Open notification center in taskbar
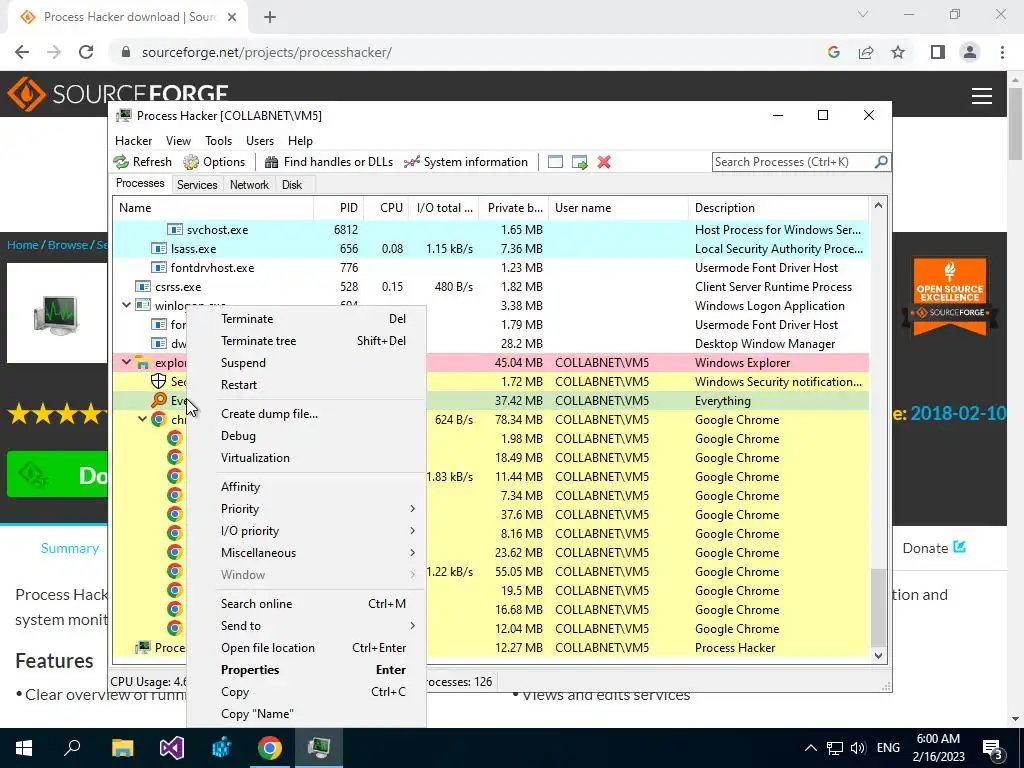The height and width of the screenshot is (768, 1024). coord(992,748)
